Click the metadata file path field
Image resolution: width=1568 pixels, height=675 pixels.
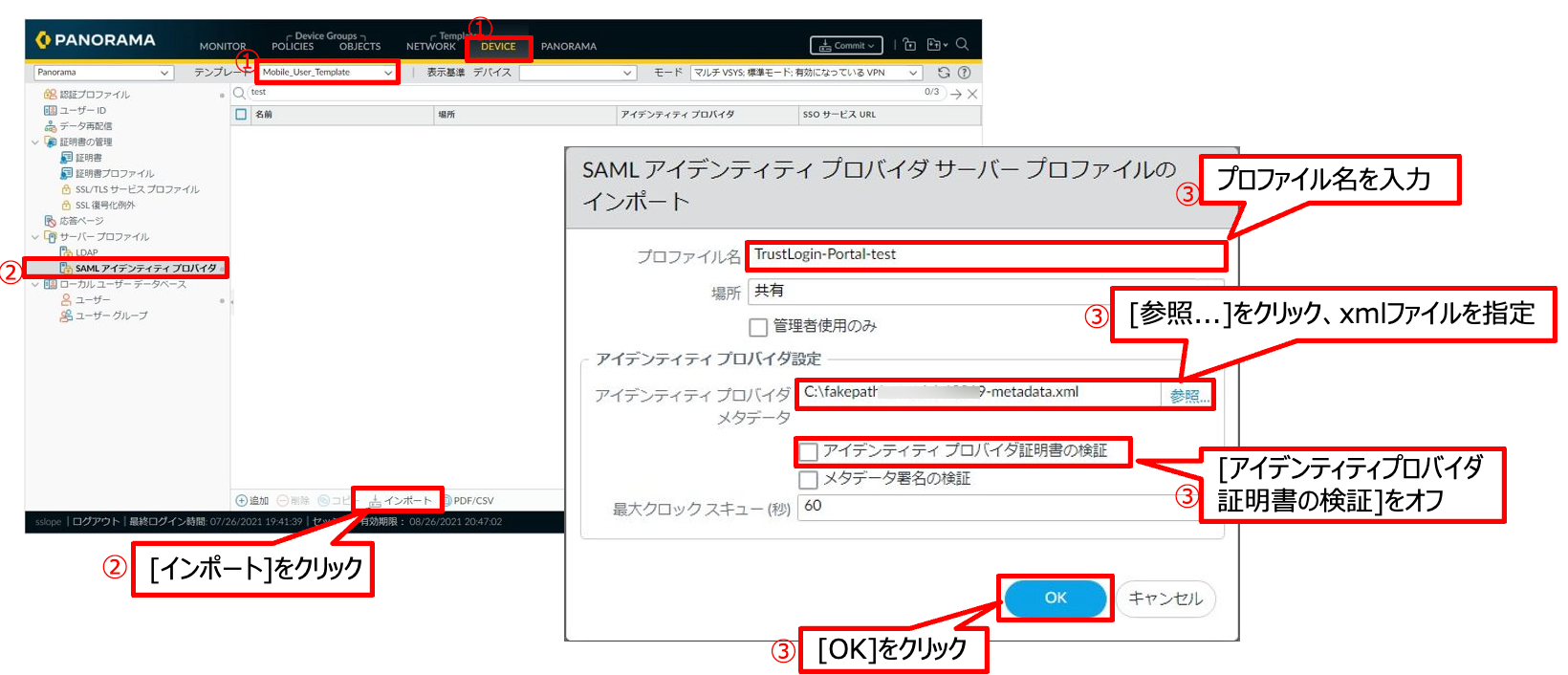coord(980,394)
